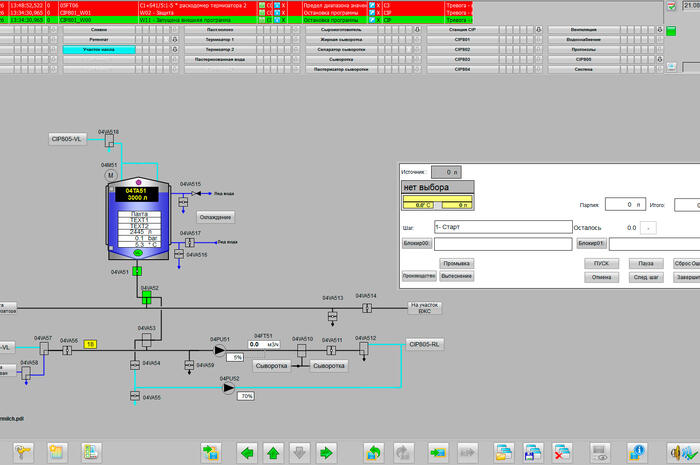
Task: Select the green valve 04VA51 under the tank
Action: pos(137,271)
